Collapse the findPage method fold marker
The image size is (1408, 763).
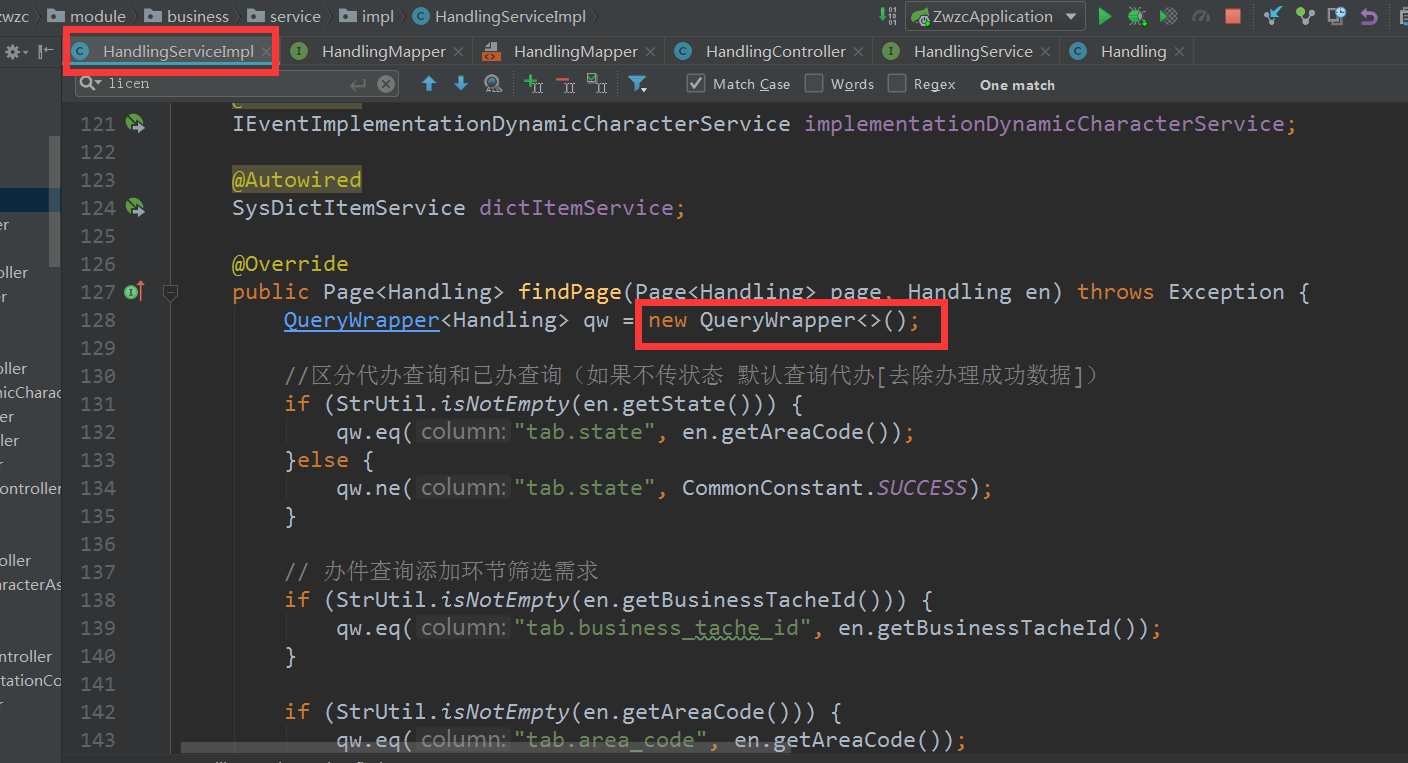point(170,292)
